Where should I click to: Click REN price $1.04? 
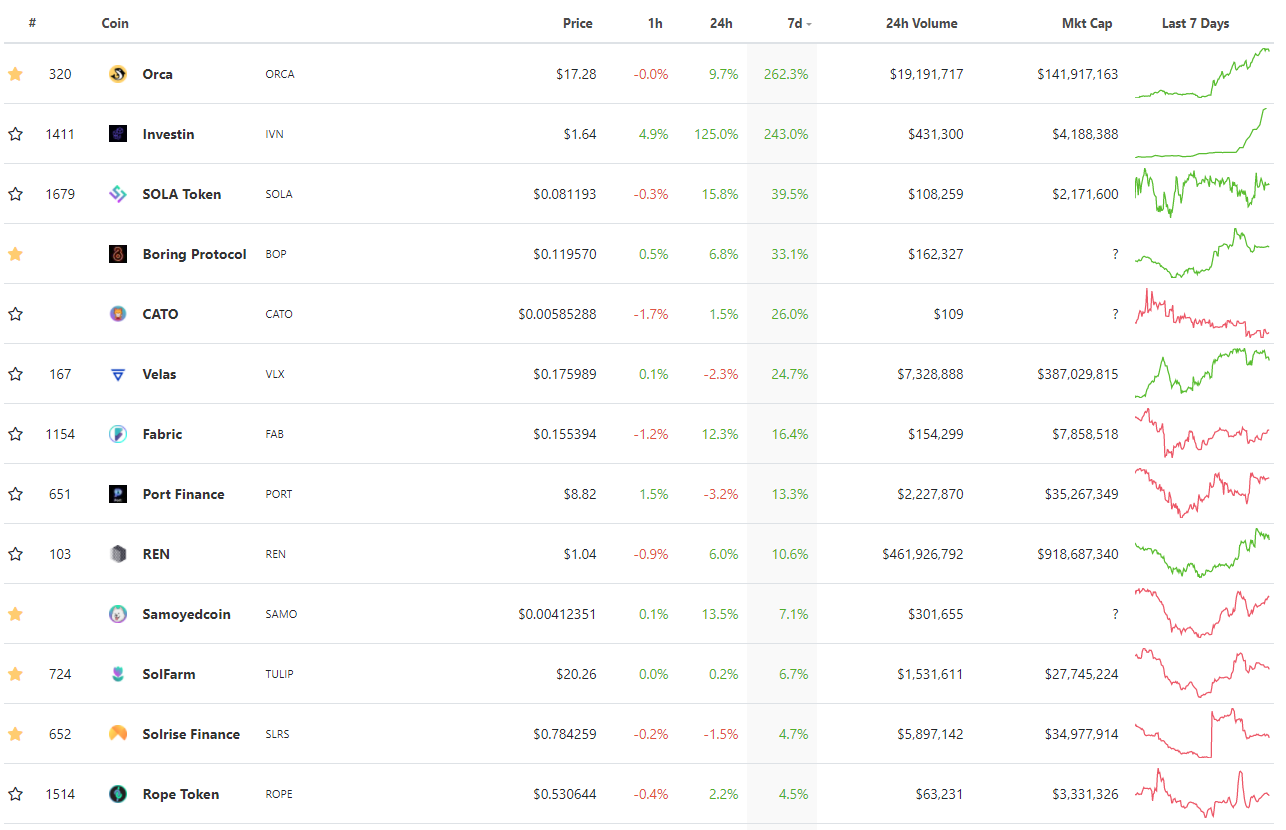578,554
